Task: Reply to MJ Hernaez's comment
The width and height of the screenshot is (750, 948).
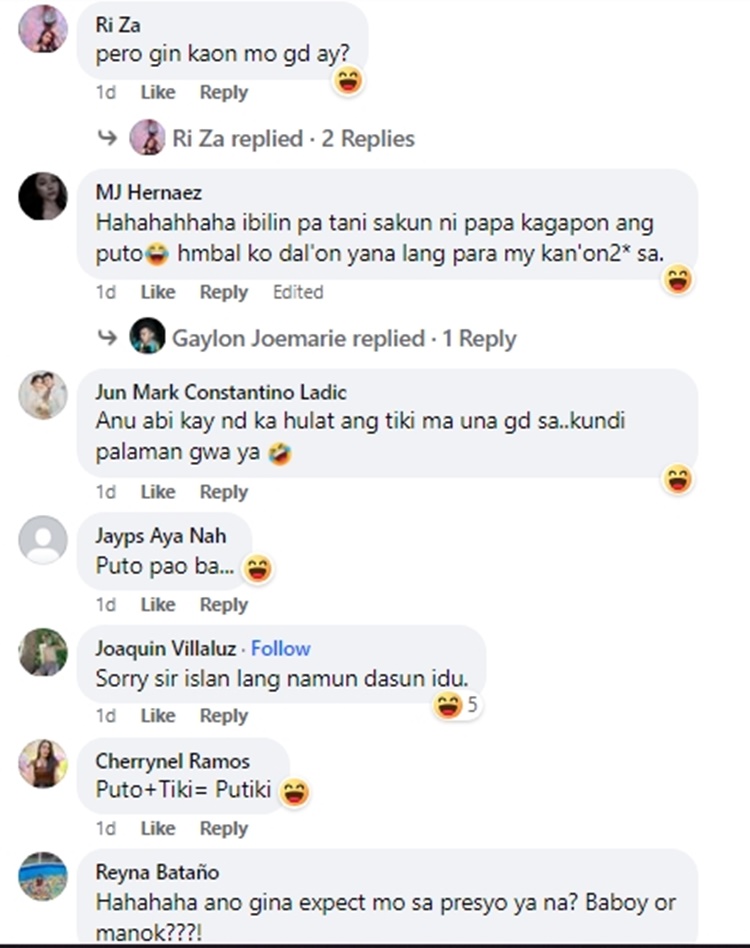Action: (224, 292)
